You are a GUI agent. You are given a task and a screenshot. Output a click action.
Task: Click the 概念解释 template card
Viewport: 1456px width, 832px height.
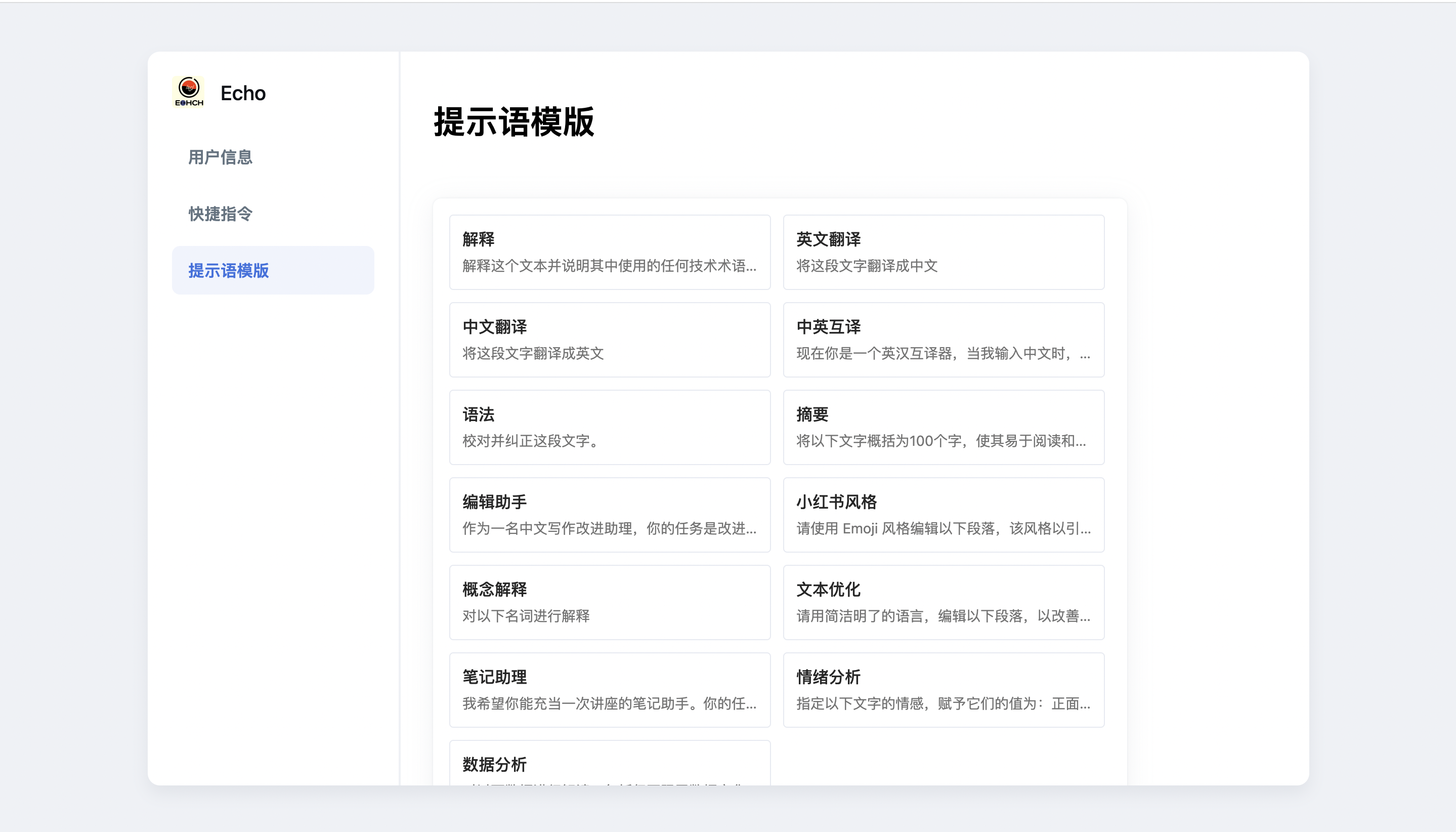[610, 602]
